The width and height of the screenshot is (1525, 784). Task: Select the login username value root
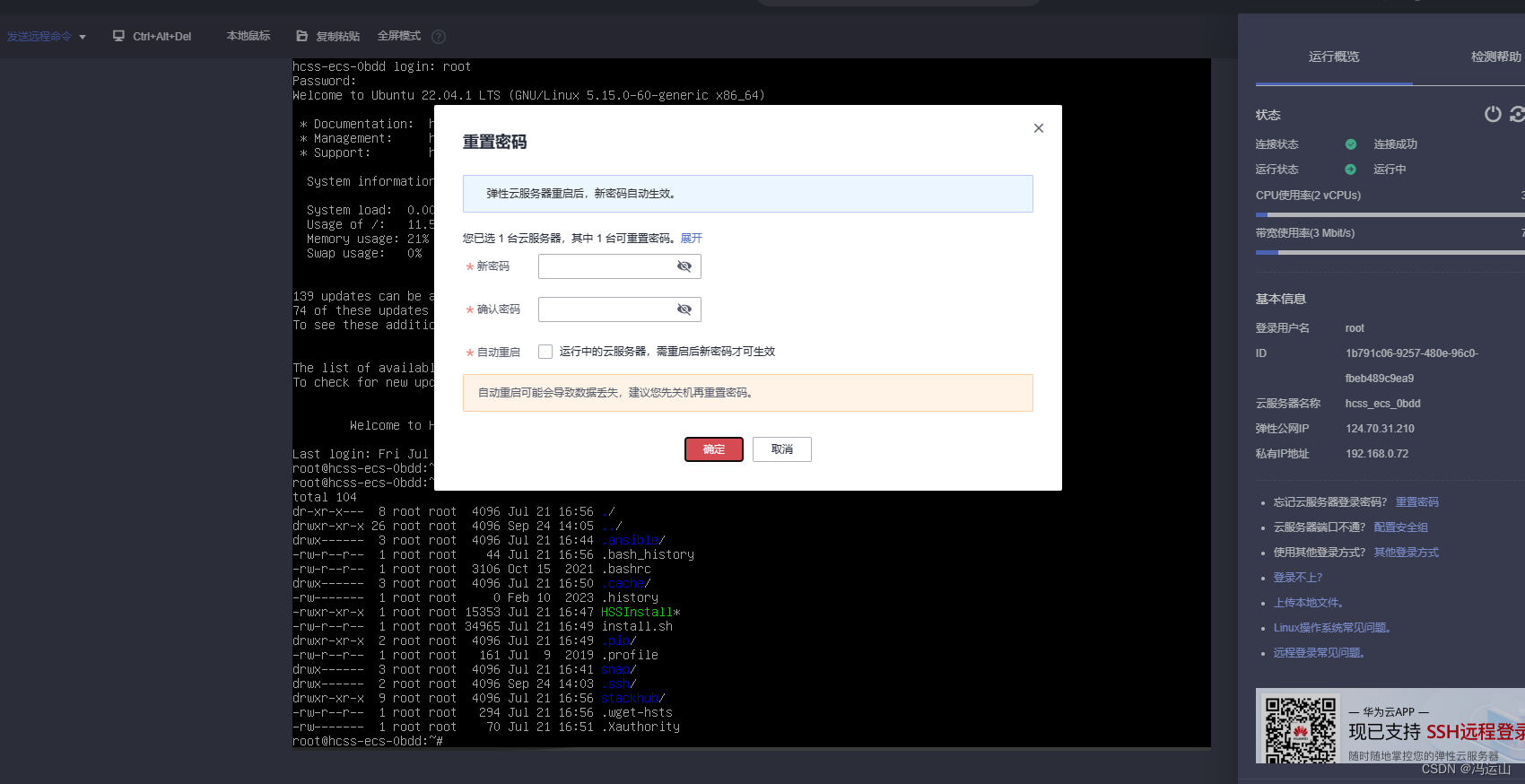coord(1355,328)
